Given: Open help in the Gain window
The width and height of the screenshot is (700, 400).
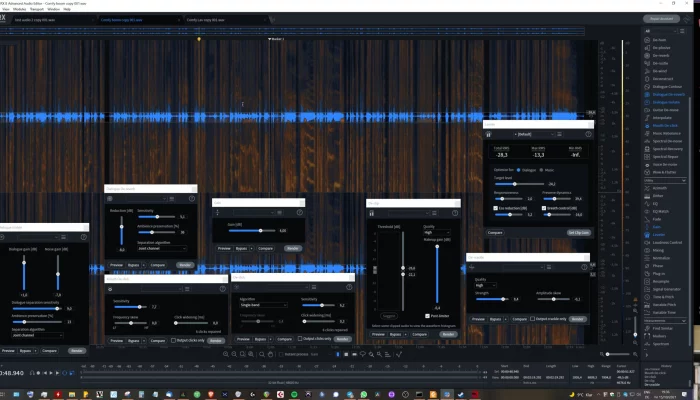Looking at the screenshot, I should [300, 212].
